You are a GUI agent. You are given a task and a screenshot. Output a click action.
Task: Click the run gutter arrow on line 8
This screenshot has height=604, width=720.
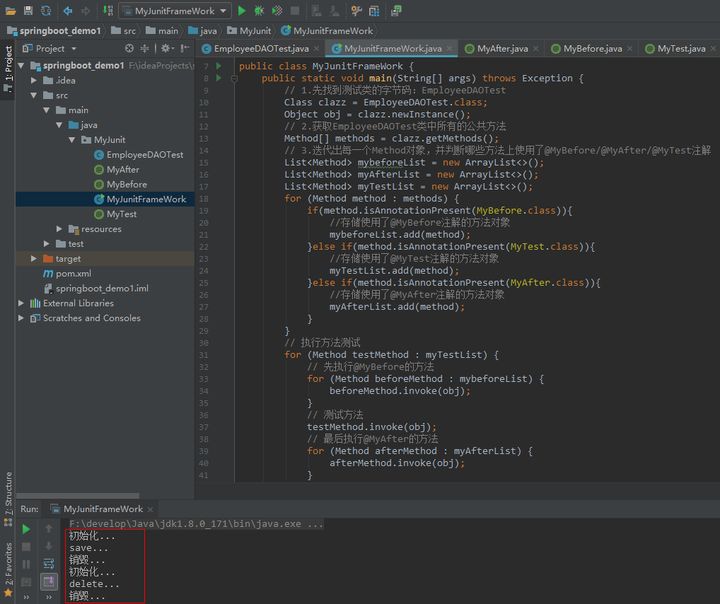tap(219, 78)
